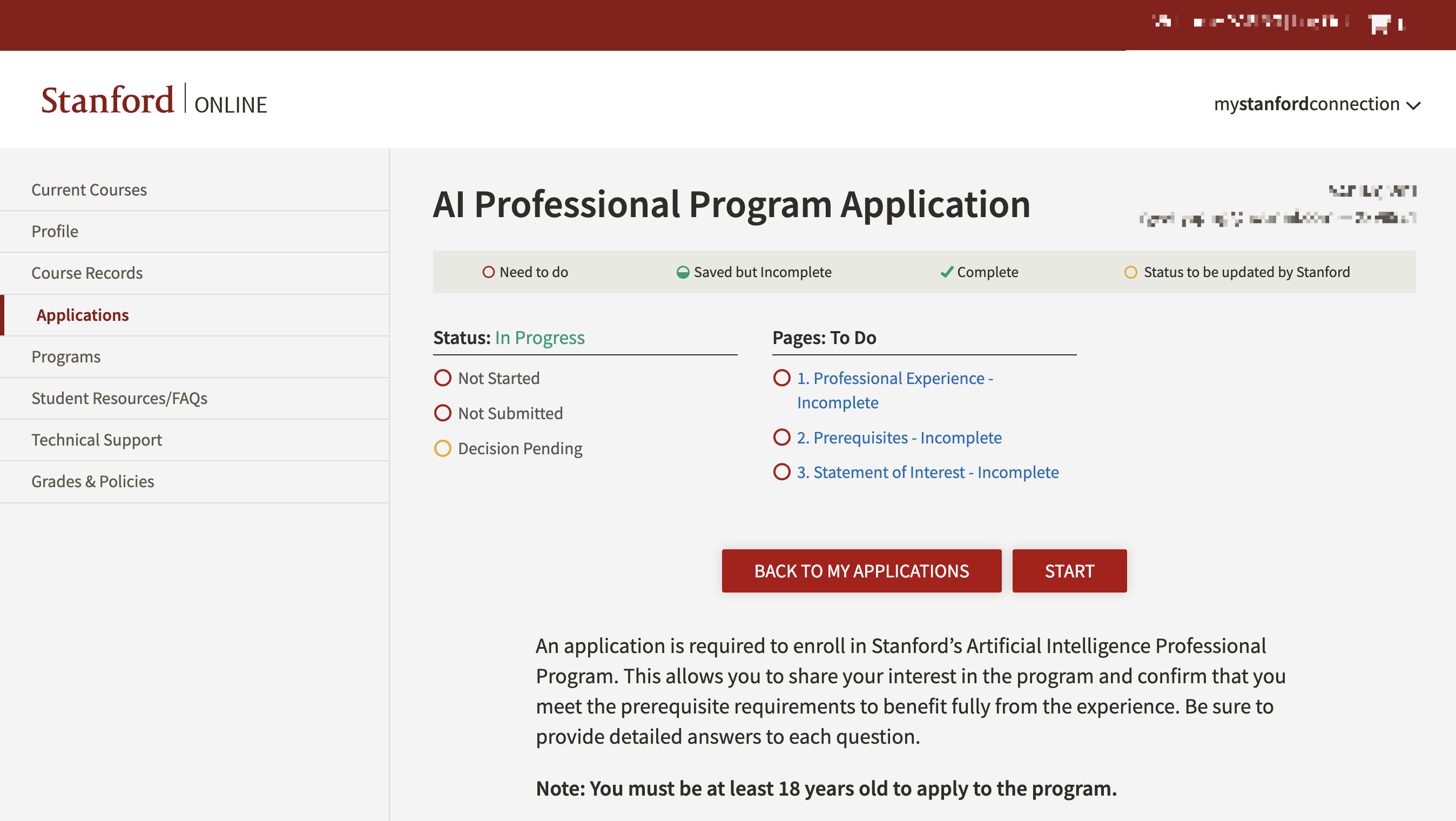The width and height of the screenshot is (1456, 821).
Task: Open Statement of Interest - Incomplete link
Action: tap(928, 472)
